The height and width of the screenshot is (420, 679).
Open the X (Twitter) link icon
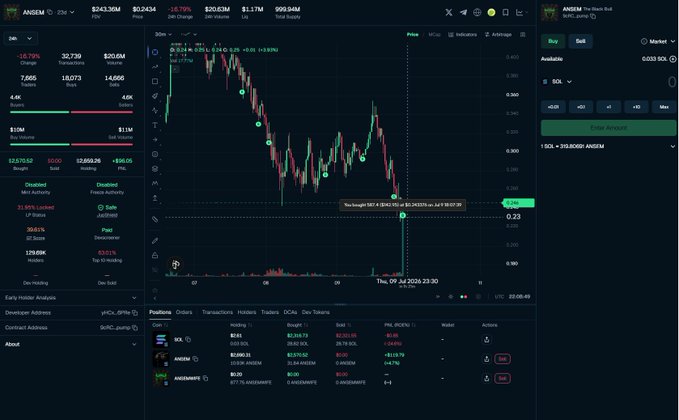coord(449,13)
